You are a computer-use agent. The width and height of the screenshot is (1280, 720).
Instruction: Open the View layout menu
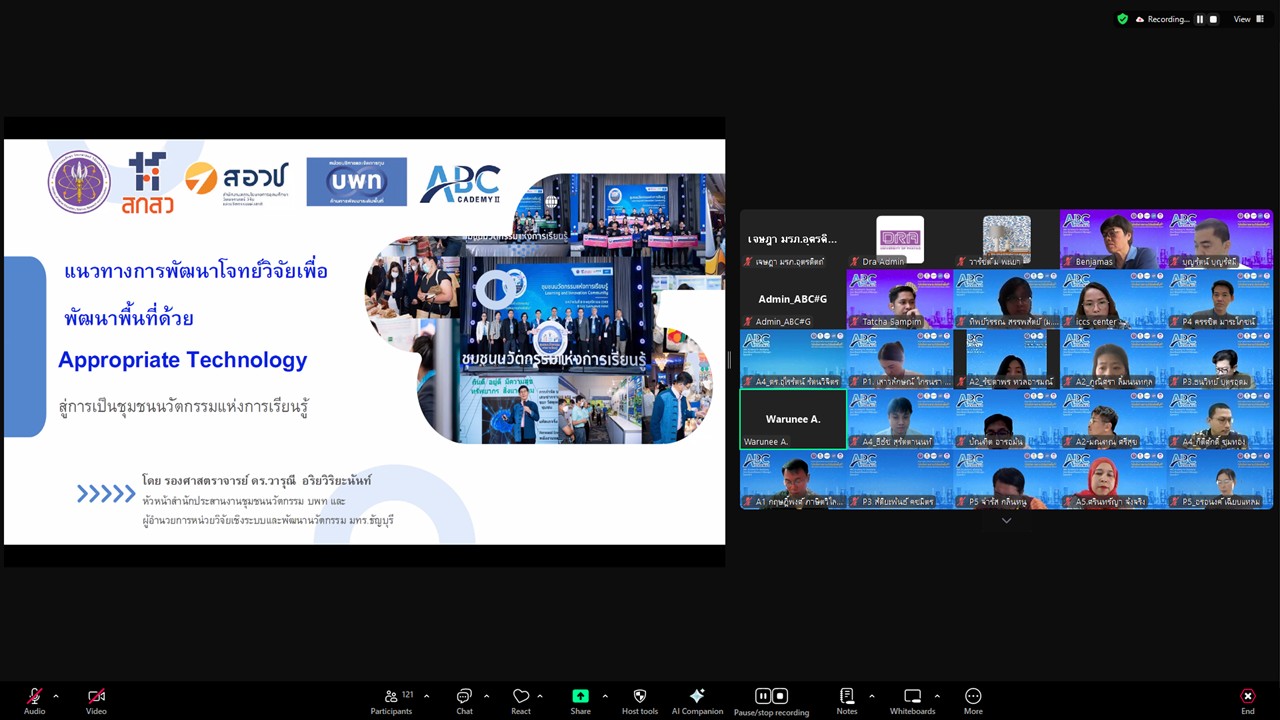pos(1247,19)
